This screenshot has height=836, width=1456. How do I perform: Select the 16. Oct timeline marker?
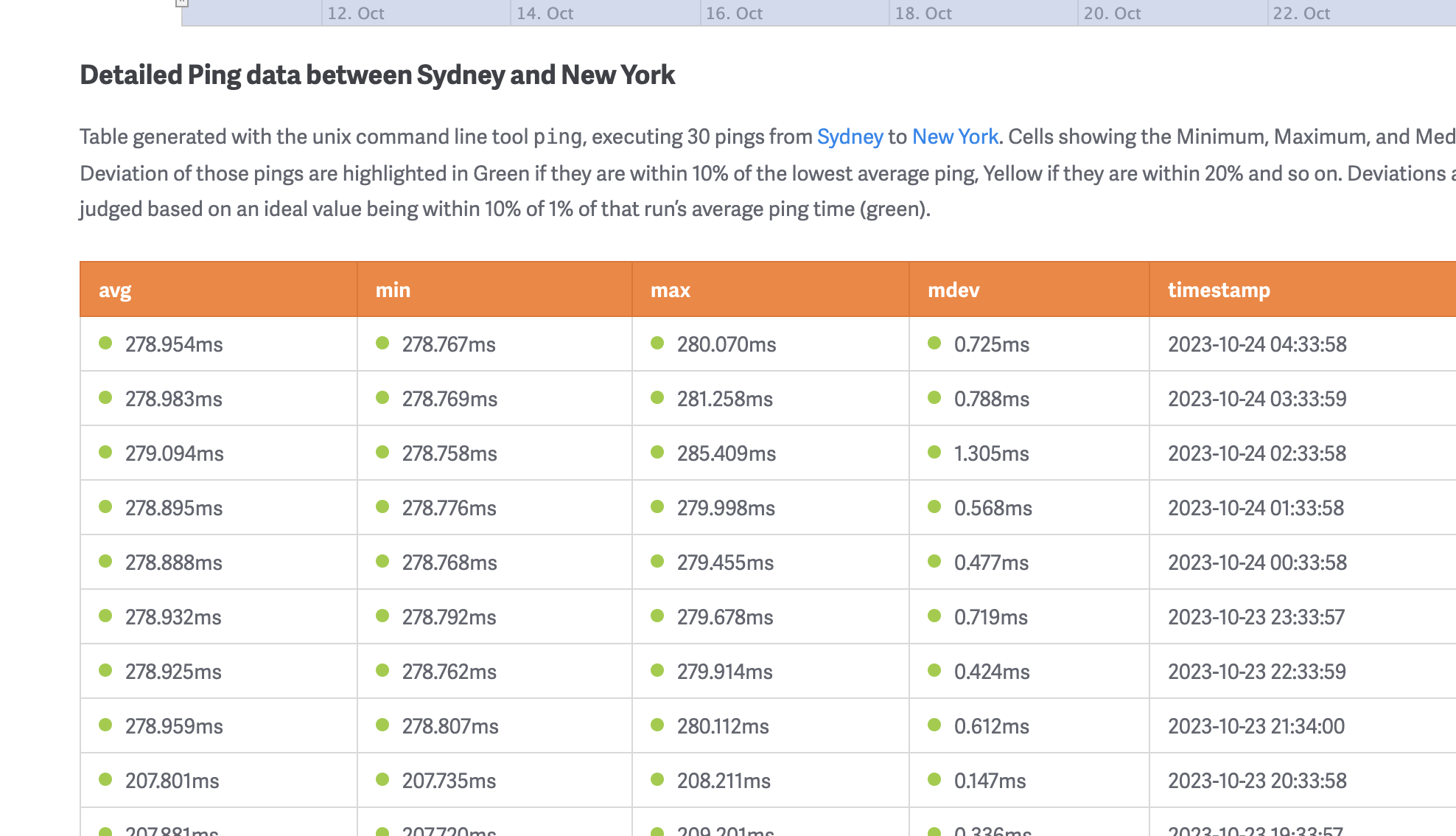point(734,13)
